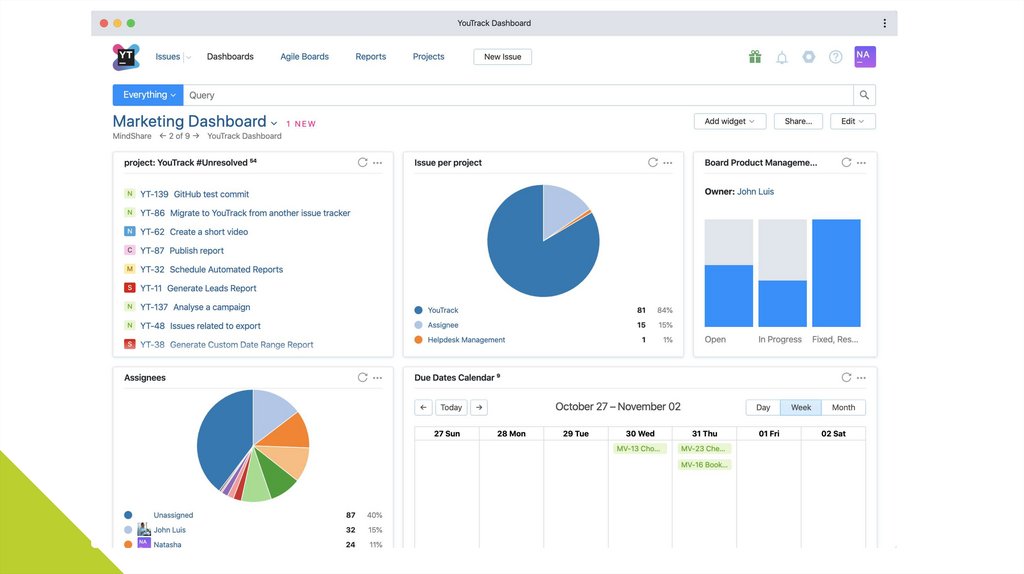Refresh the Issue per project widget
Screen dimensions: 1024x574
coord(653,162)
